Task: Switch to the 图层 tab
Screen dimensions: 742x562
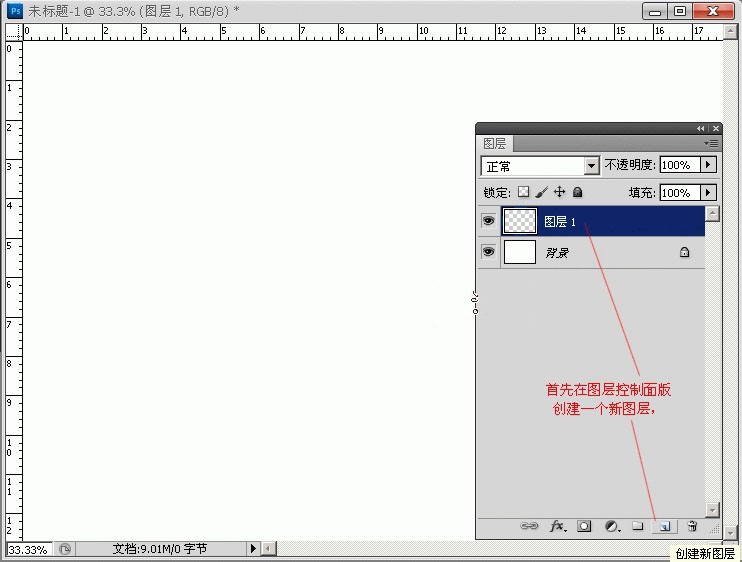Action: (495, 143)
